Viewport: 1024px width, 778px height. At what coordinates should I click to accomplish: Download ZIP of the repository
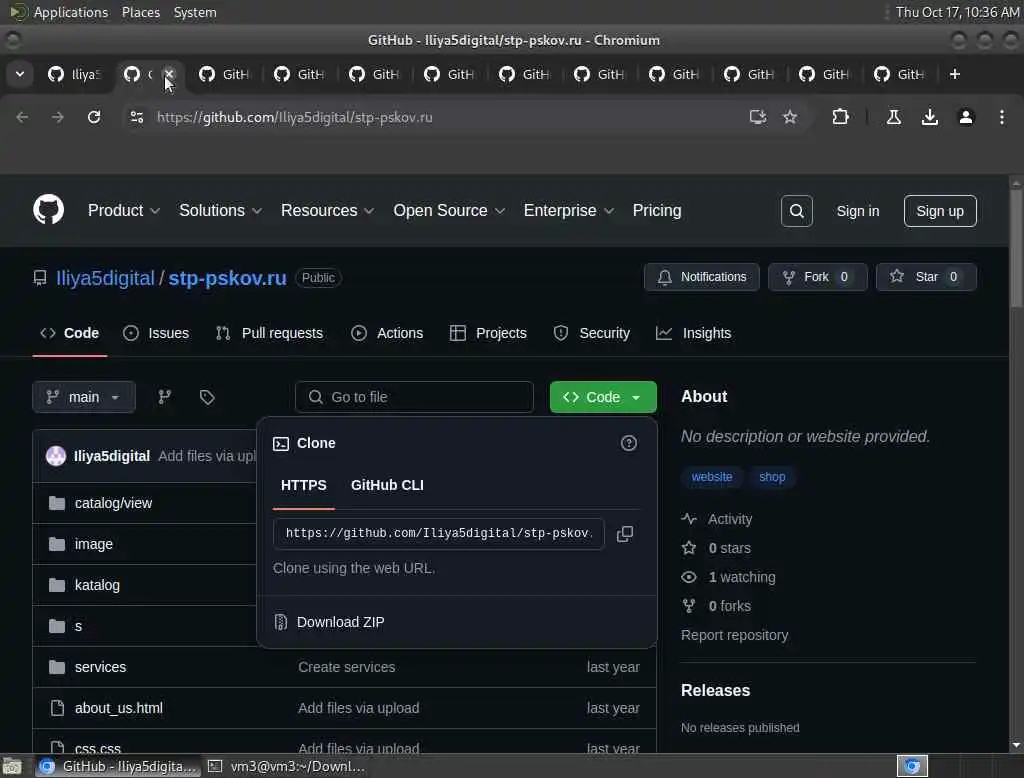[340, 623]
